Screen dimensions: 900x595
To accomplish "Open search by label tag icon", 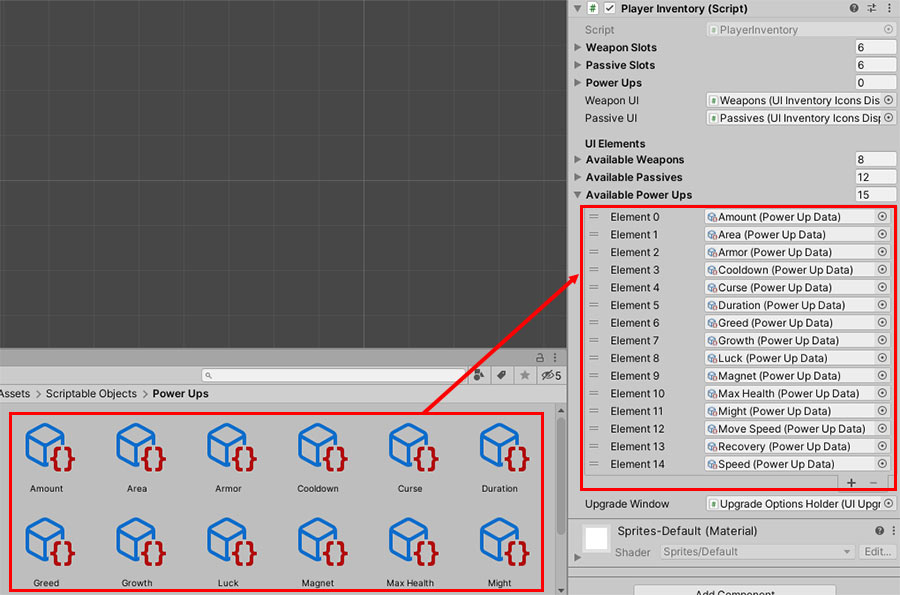I will tap(500, 376).
